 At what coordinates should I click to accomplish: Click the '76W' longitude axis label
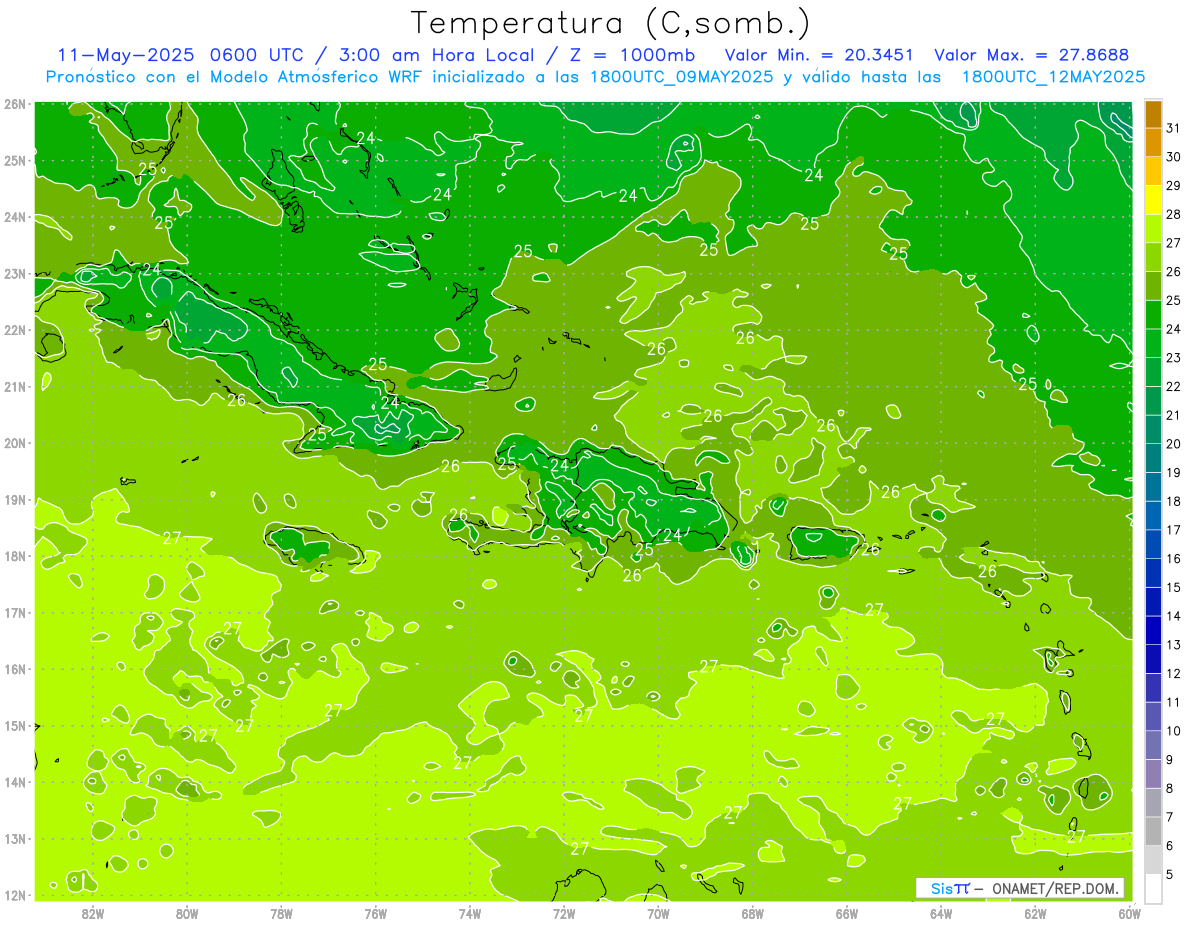(375, 913)
